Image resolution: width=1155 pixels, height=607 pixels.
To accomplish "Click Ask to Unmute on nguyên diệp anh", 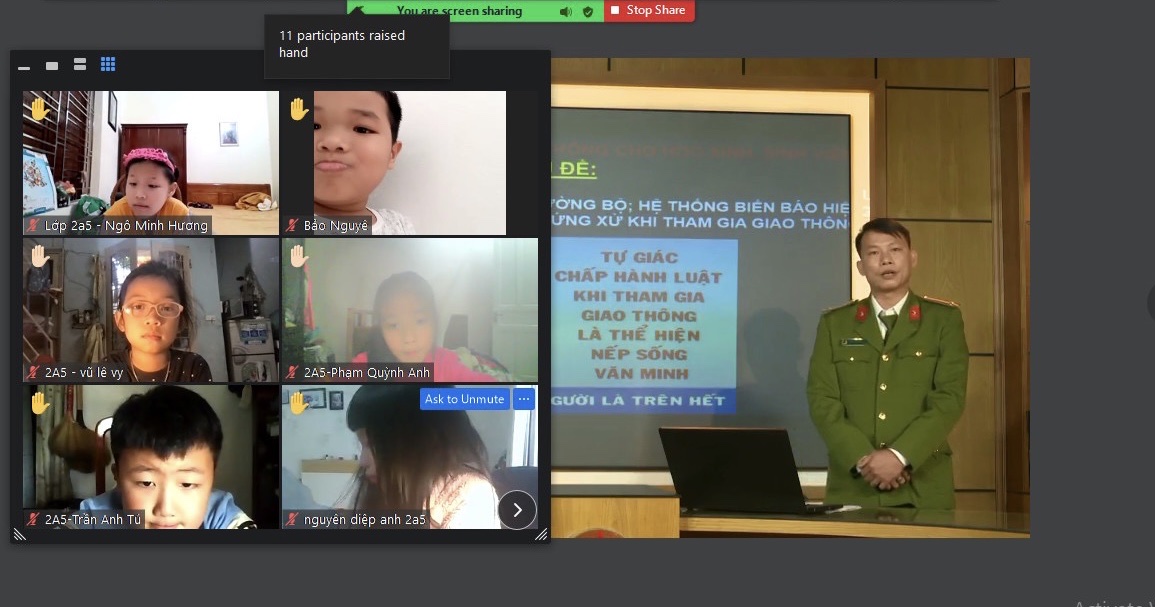I will [x=464, y=399].
